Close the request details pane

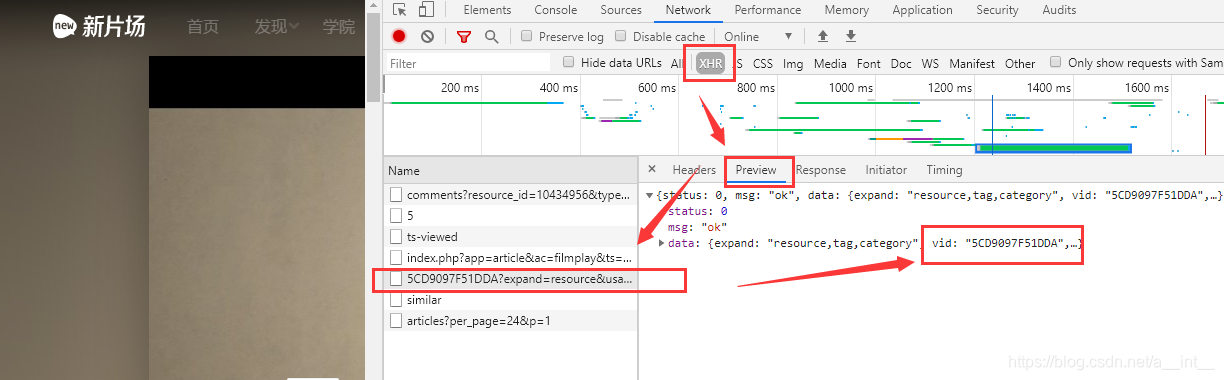(652, 170)
